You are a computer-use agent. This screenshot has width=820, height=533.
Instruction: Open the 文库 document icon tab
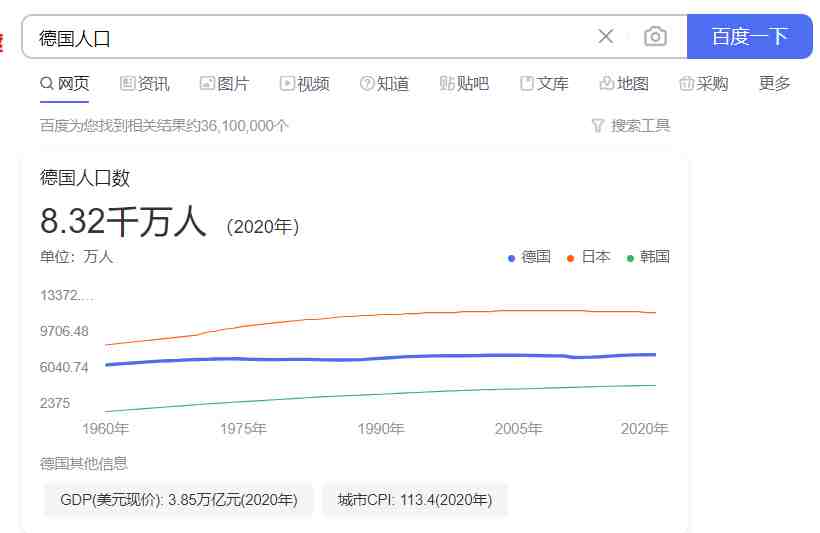[527, 83]
